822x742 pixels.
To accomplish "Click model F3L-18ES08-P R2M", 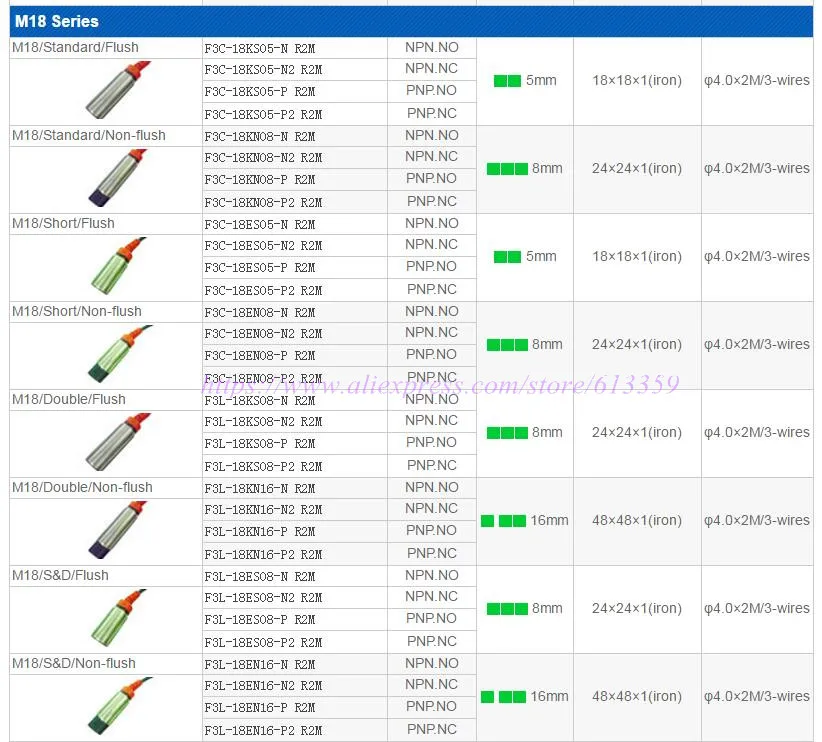I will coord(260,620).
